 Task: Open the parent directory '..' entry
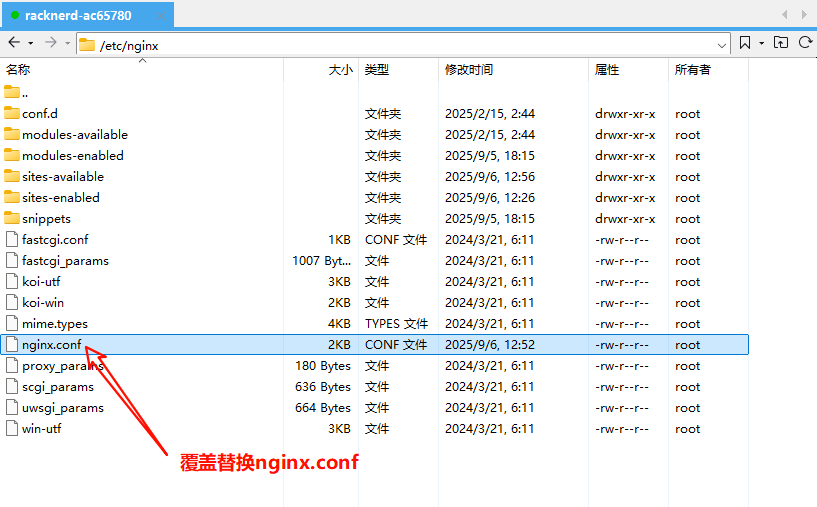[25, 93]
